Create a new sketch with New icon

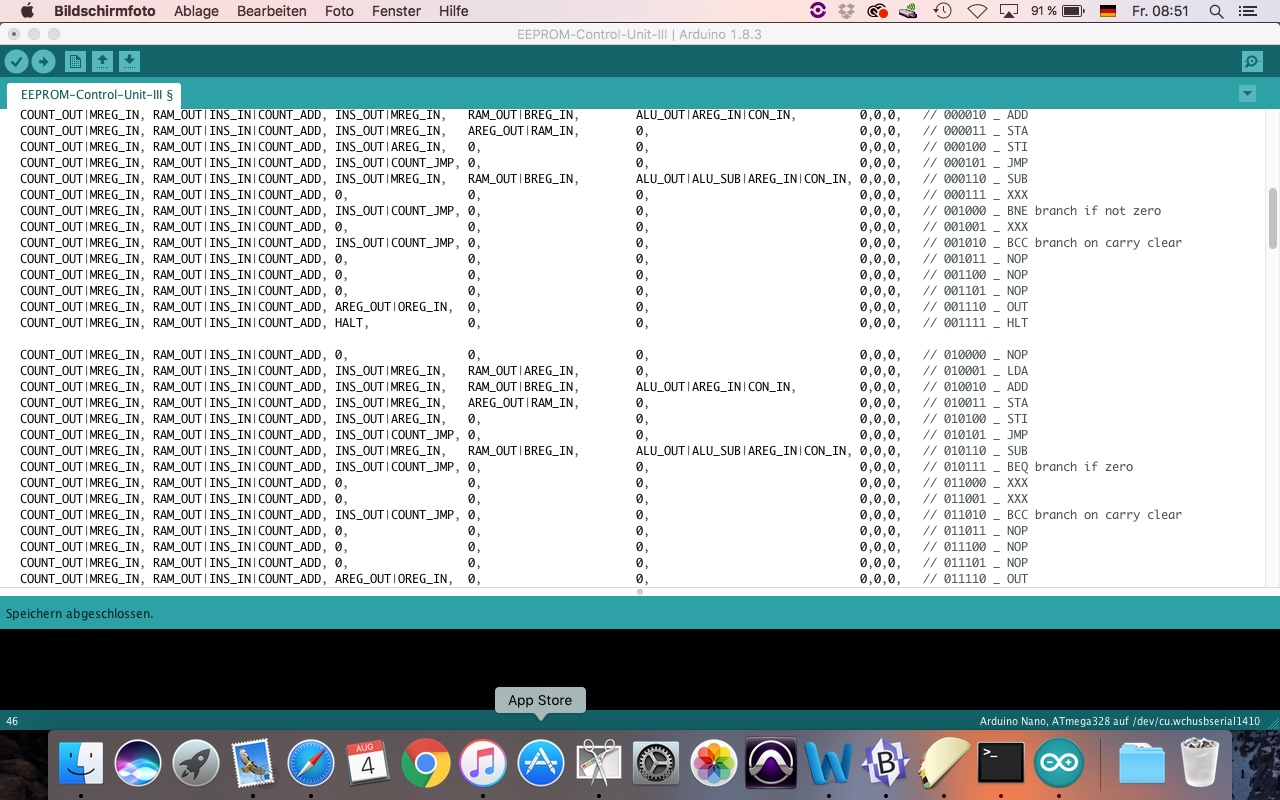[75, 62]
